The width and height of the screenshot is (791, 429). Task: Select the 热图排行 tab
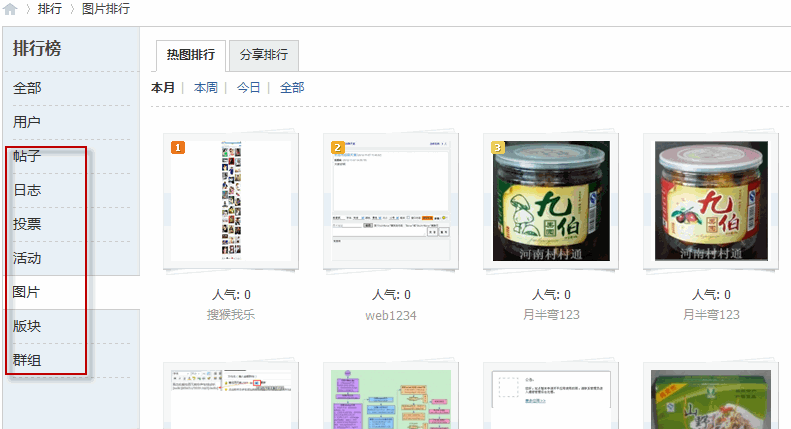tap(190, 55)
